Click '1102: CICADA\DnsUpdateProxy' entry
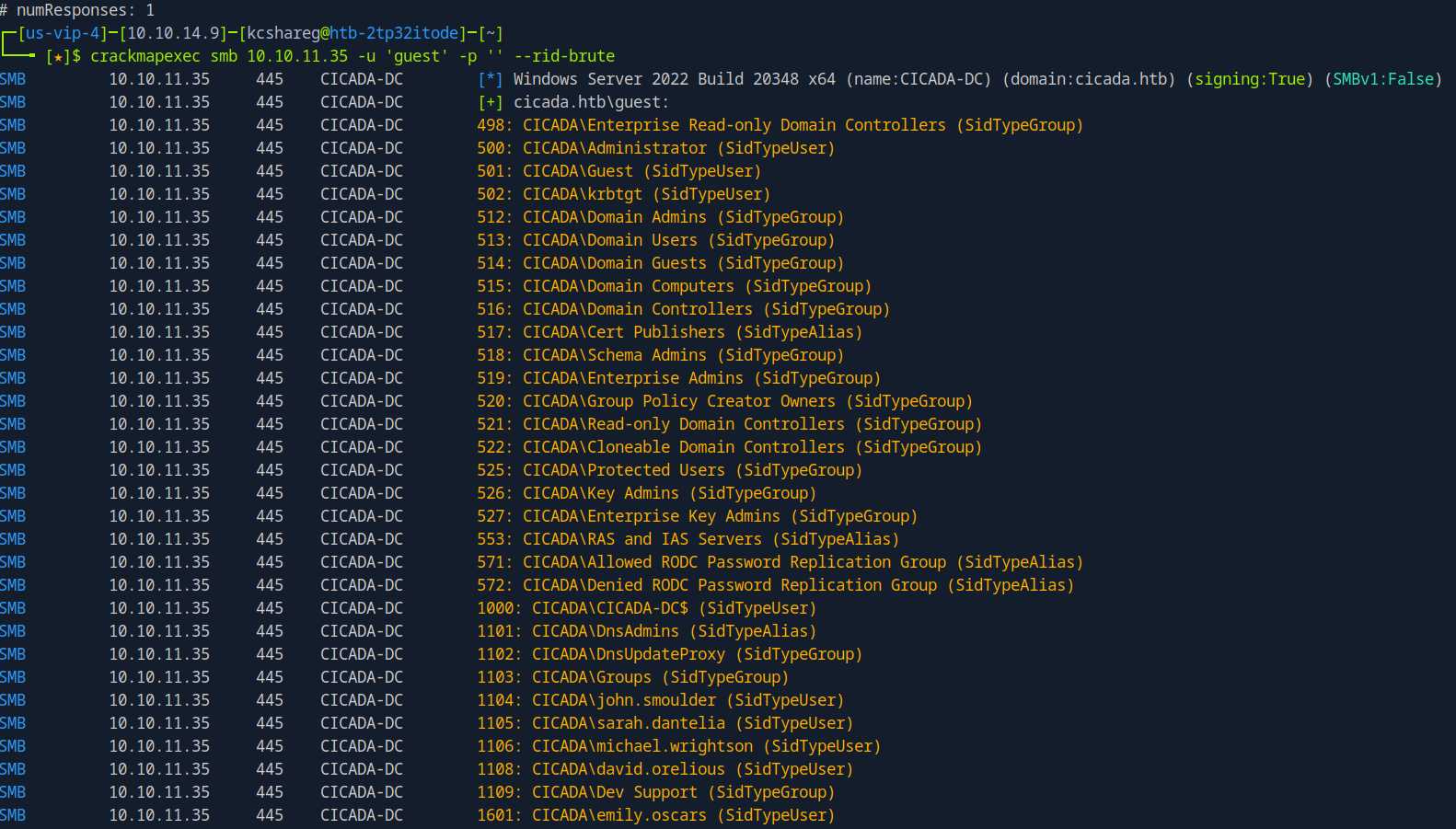This screenshot has width=1456, height=829. coord(670,654)
